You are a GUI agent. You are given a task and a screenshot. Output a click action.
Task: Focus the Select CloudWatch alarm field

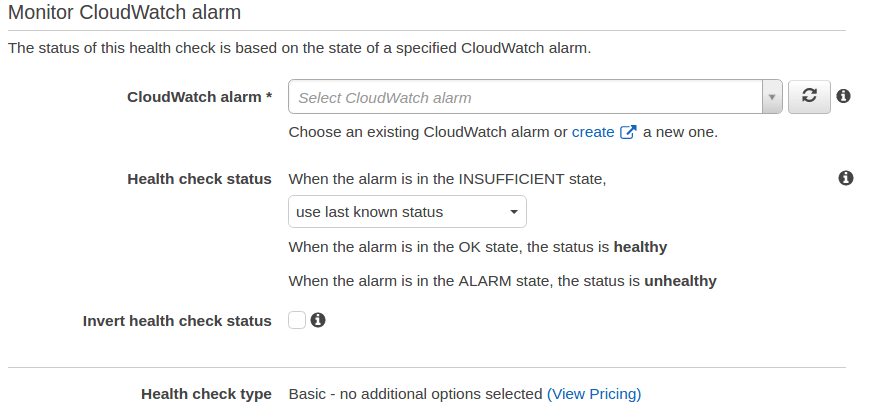(x=525, y=97)
